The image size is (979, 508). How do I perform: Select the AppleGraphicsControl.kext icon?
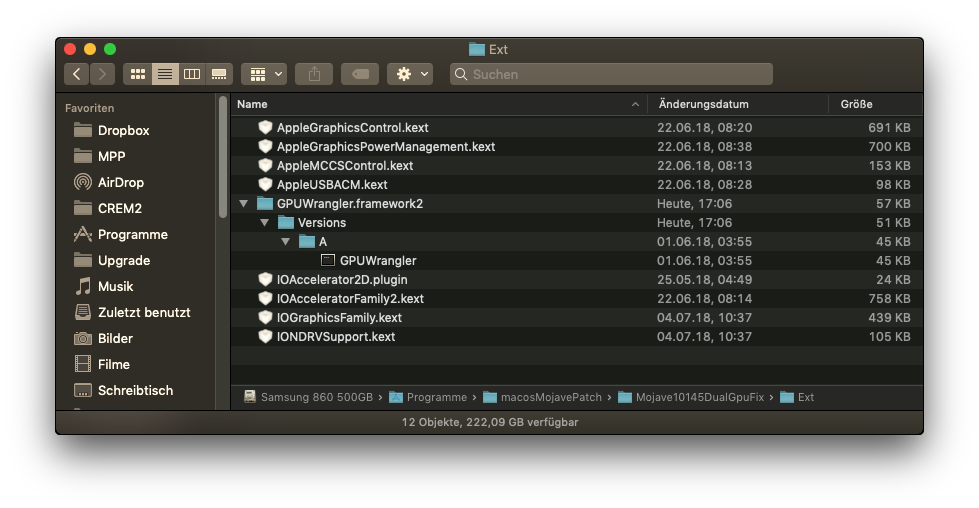tap(265, 127)
